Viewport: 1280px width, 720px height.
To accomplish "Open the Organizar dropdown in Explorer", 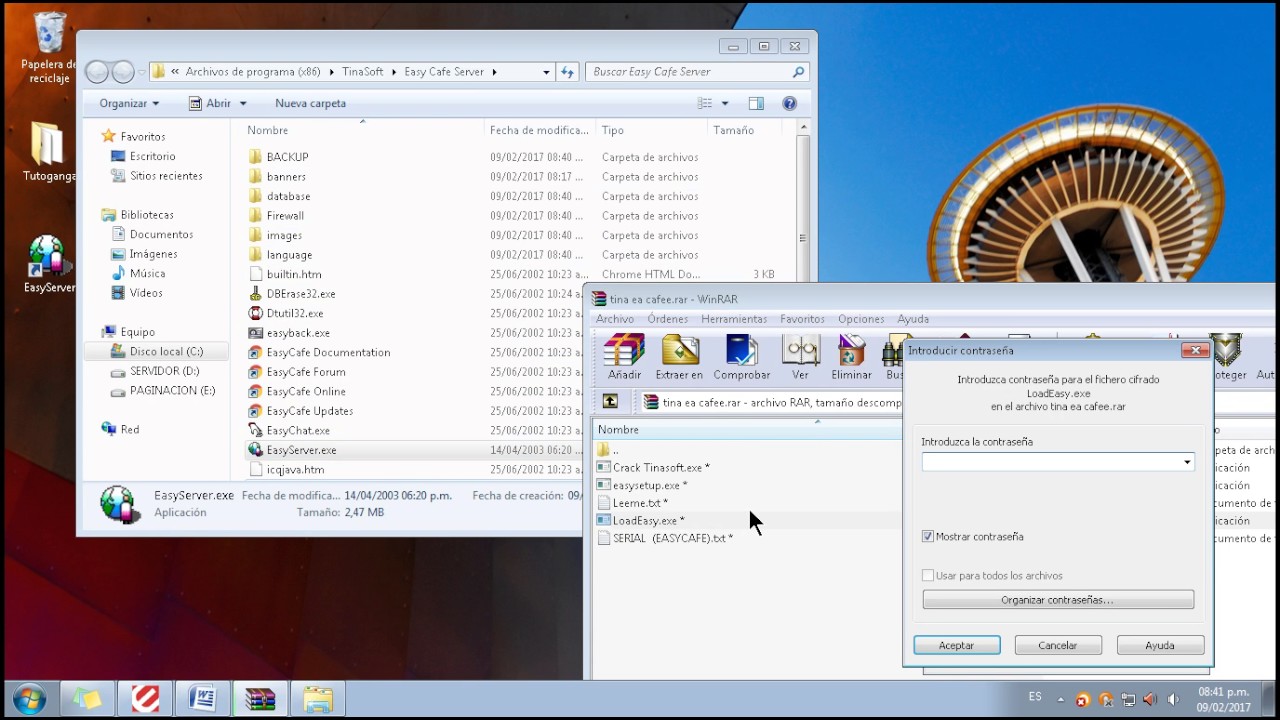I will point(129,103).
